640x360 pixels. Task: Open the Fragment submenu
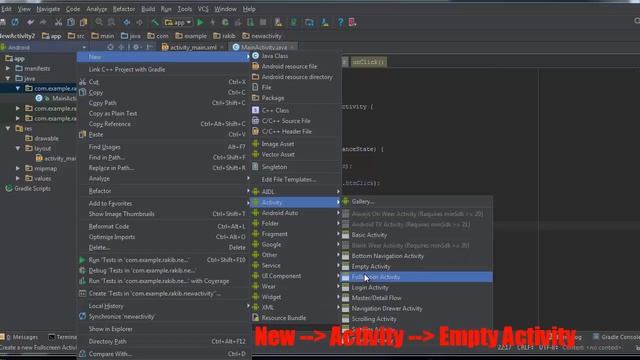point(296,234)
